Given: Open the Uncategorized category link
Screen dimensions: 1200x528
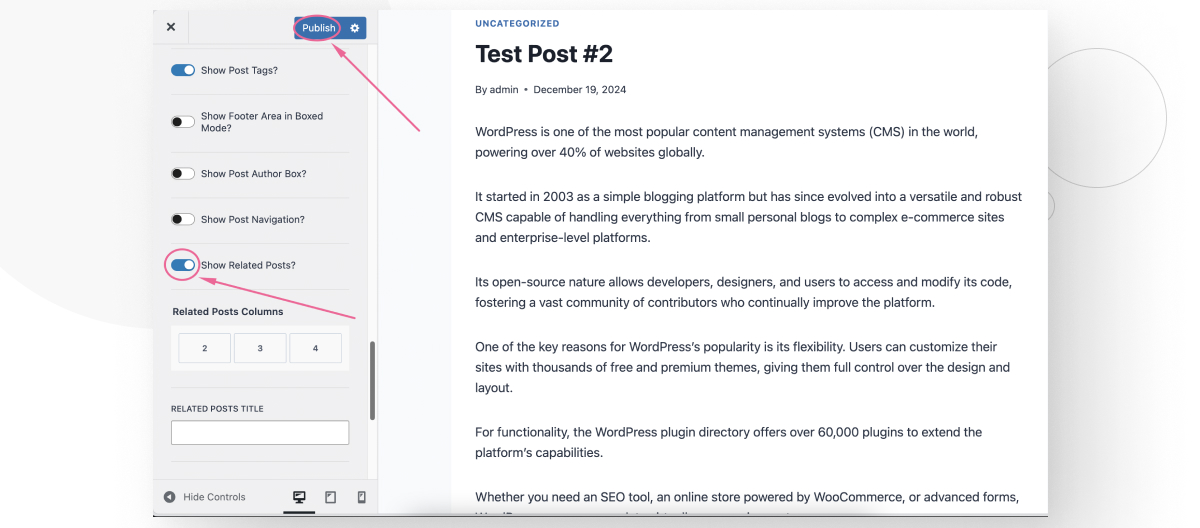Looking at the screenshot, I should [x=517, y=23].
